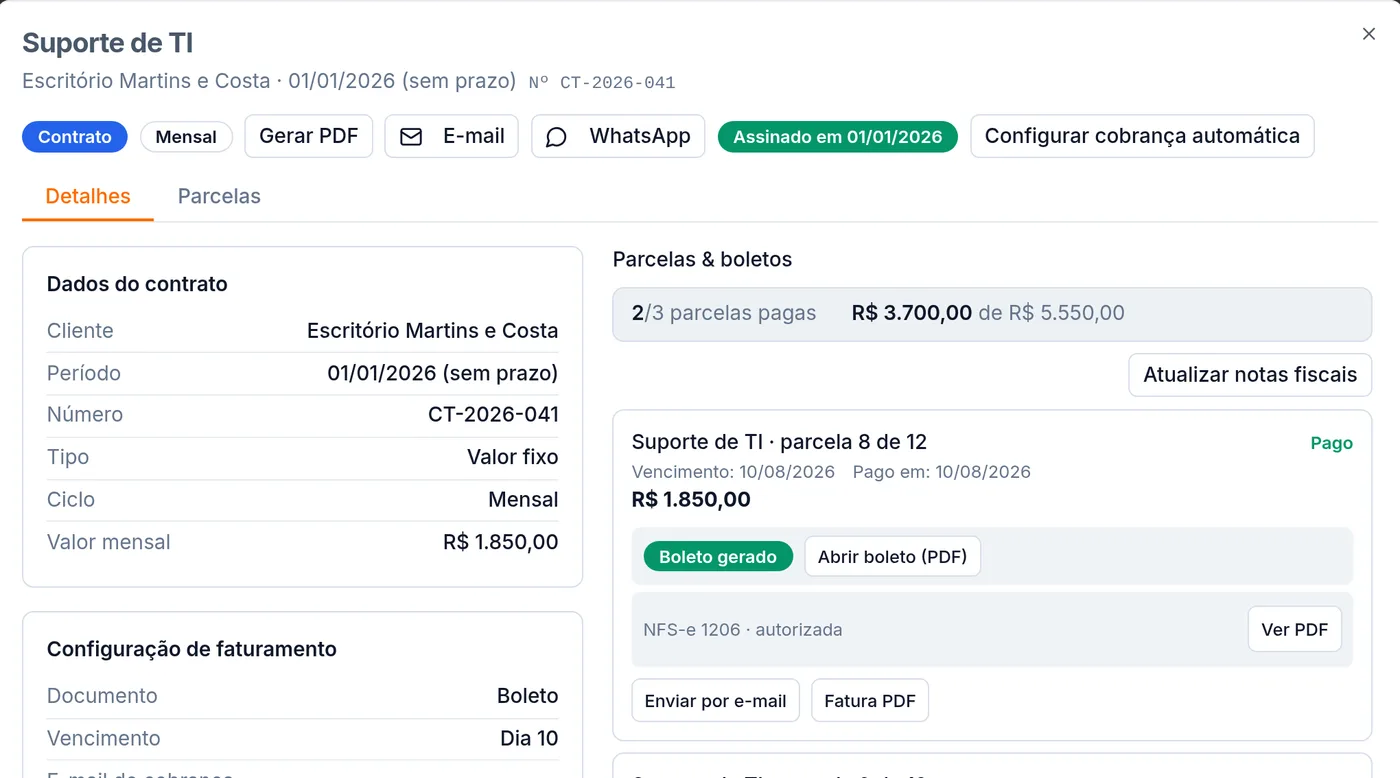Image resolution: width=1400 pixels, height=778 pixels.
Task: Click 'Configuração de faturamento' heading
Action: tap(192, 649)
